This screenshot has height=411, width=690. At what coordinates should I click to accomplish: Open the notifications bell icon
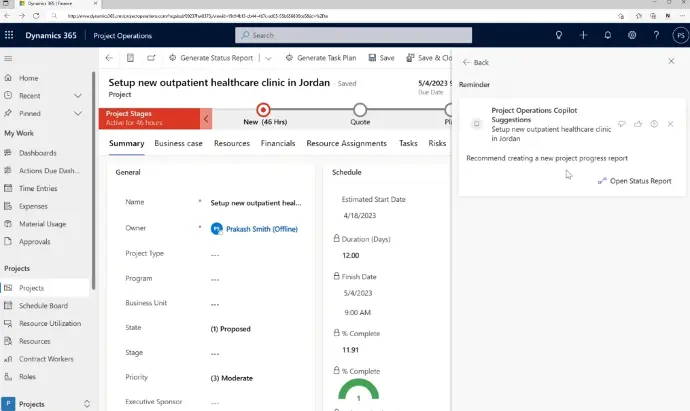click(x=607, y=35)
